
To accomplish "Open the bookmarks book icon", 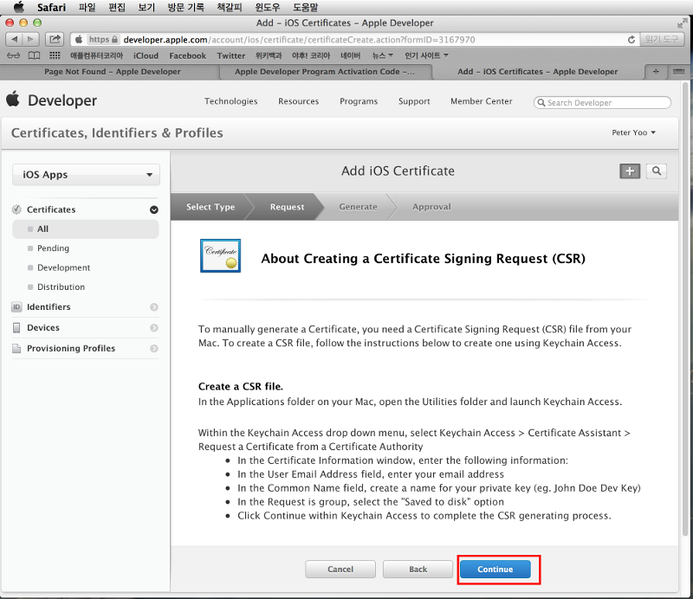I will coord(33,56).
